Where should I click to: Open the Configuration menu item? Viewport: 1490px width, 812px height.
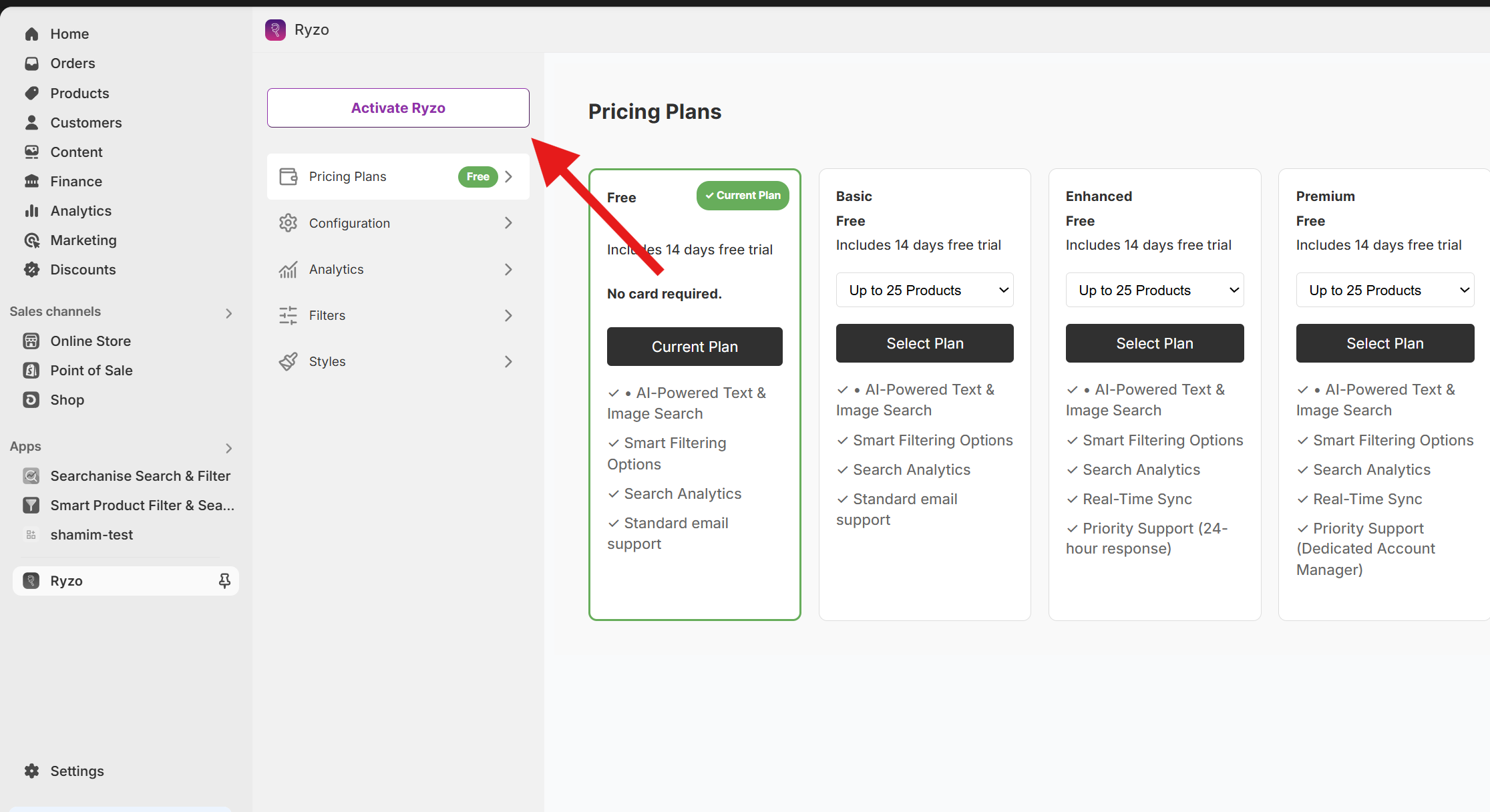pyautogui.click(x=398, y=223)
